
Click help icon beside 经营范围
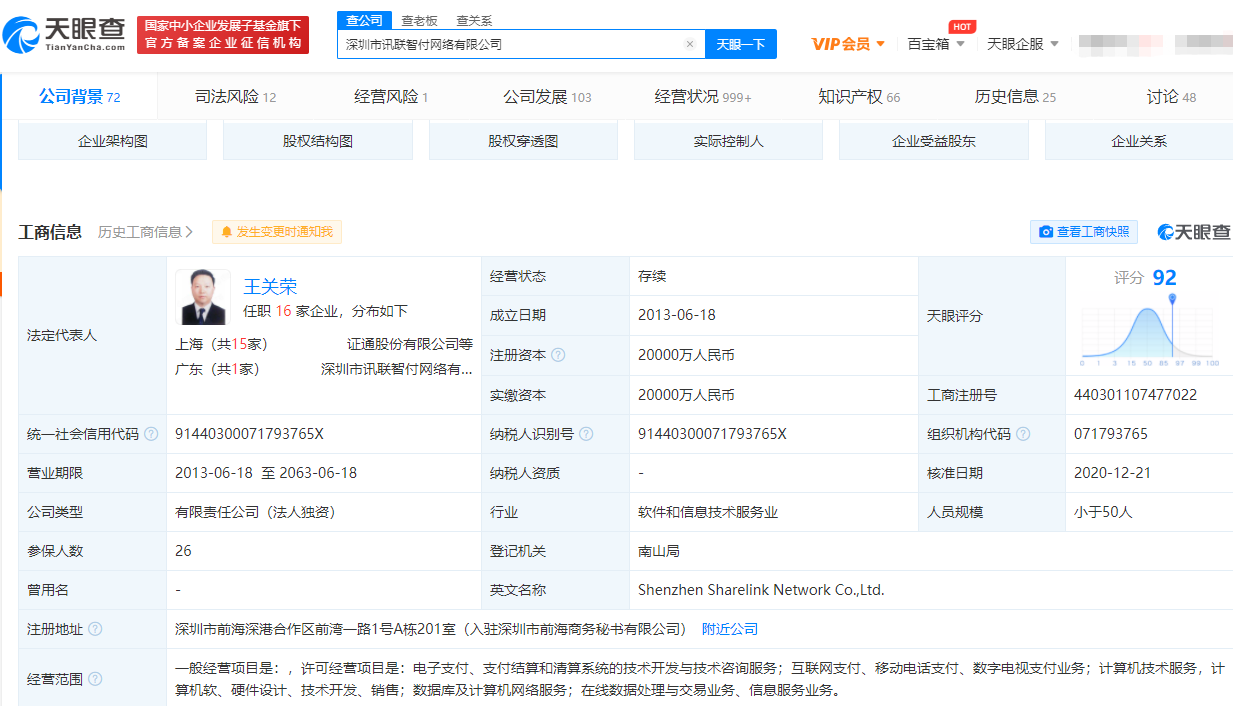coord(95,679)
